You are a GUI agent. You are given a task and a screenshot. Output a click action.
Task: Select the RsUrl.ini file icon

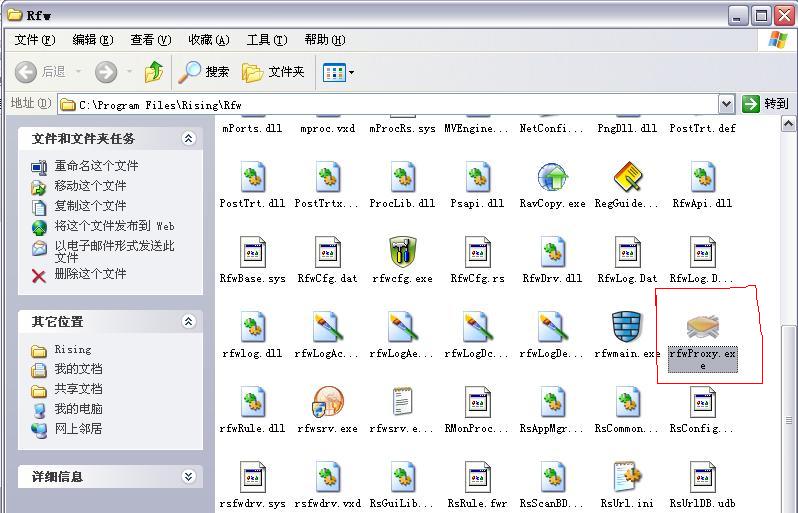(x=628, y=477)
